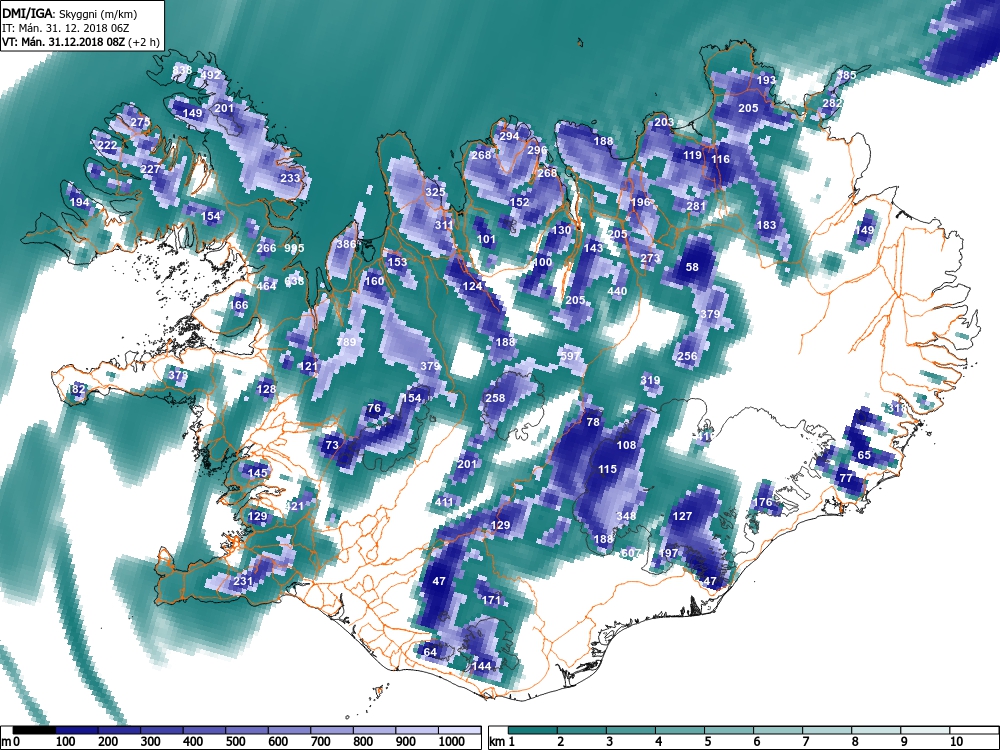This screenshot has height=750, width=1000.
Task: Click the visibility value 385
Action: tap(847, 75)
